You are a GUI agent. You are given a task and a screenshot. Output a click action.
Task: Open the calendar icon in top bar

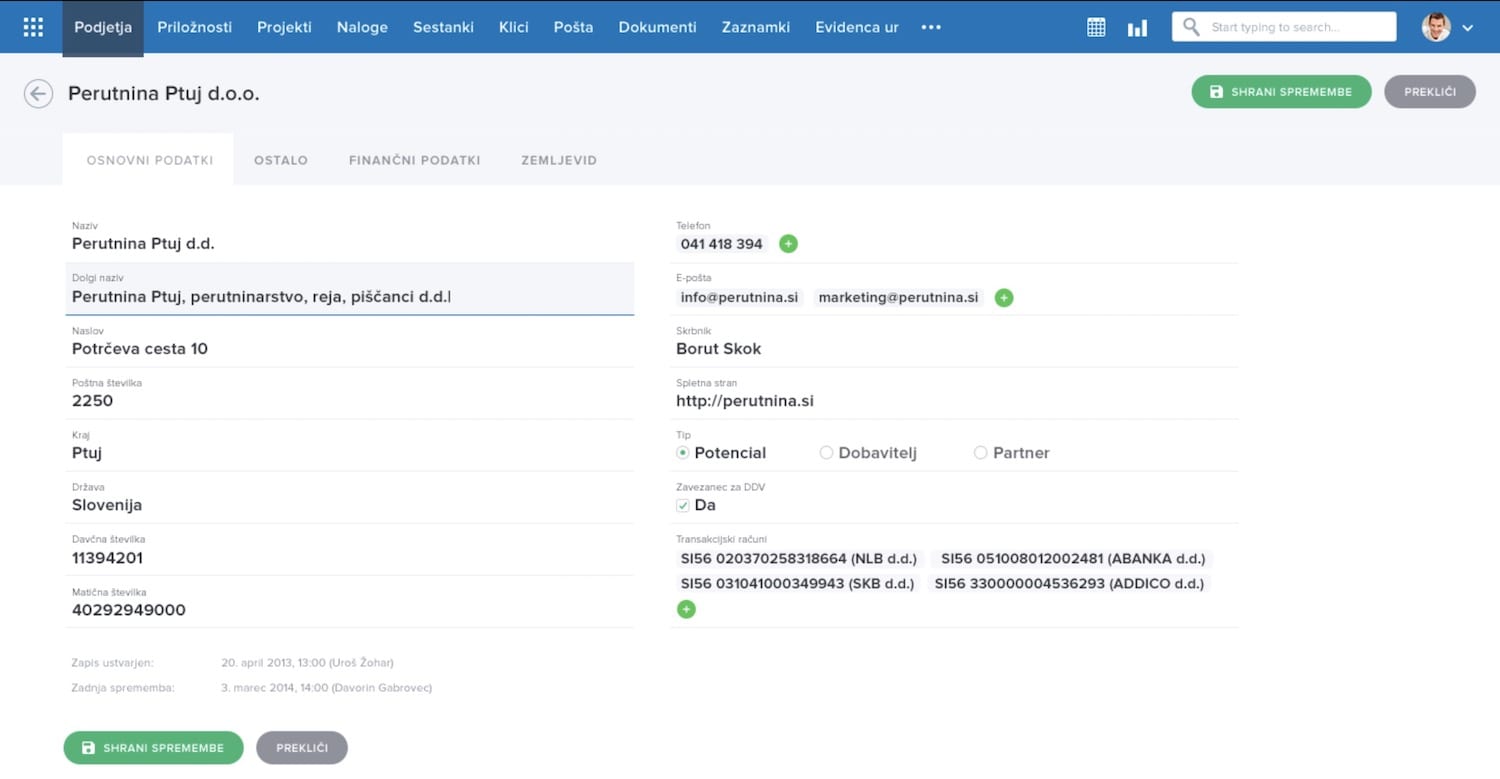(1096, 27)
